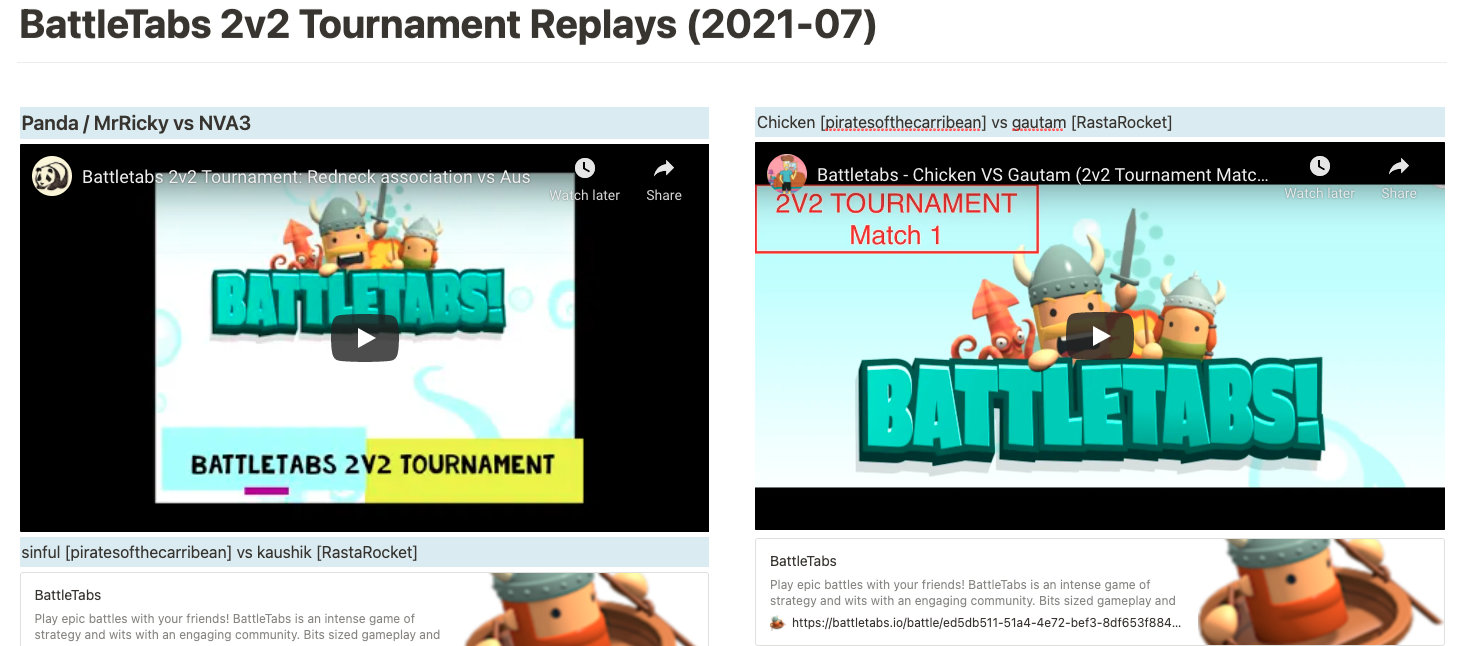1464x646 pixels.
Task: Click Watch later clock on Chicken video
Action: click(x=1320, y=166)
